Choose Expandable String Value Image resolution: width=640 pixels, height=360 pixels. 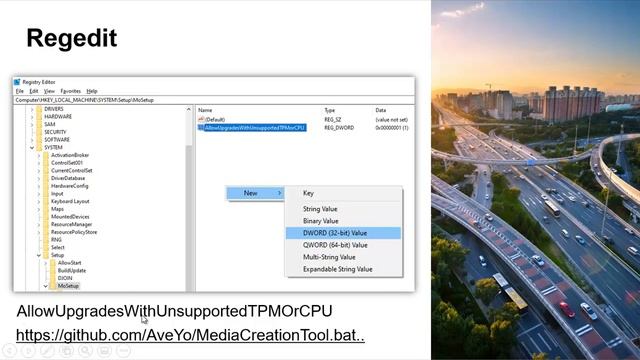coord(344,269)
